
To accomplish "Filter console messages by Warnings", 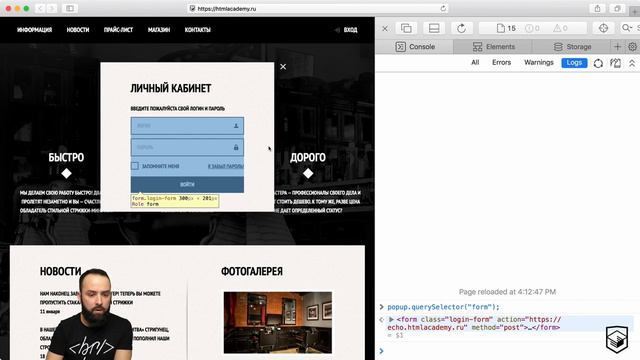I will (x=539, y=62).
